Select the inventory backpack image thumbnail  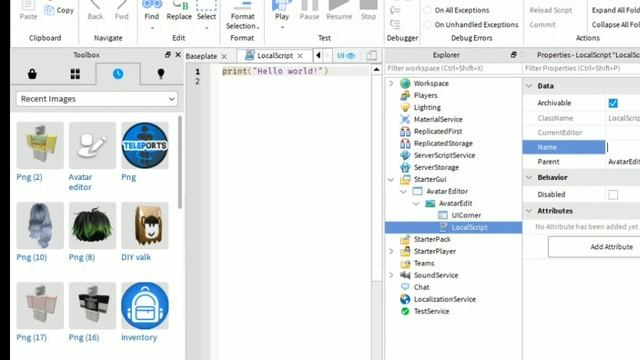[x=145, y=306]
